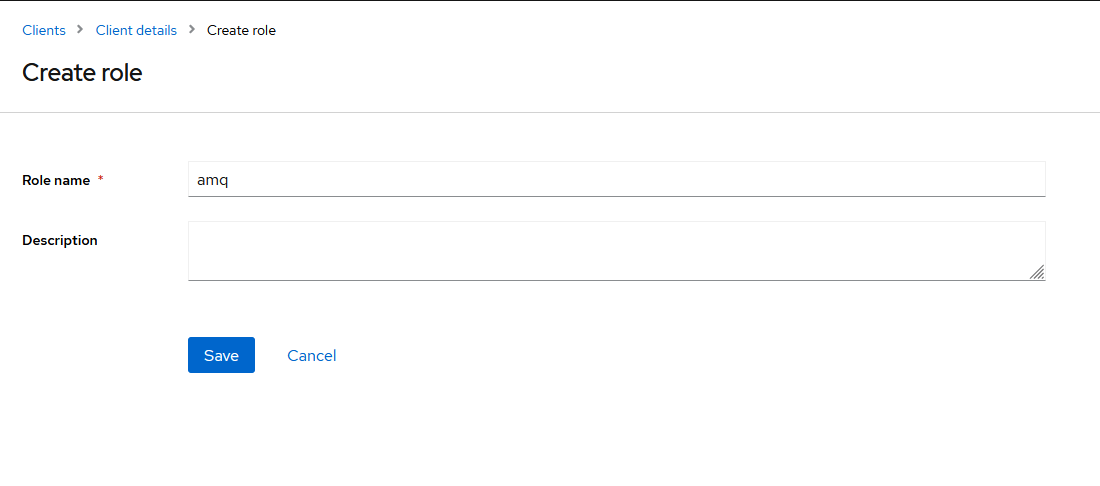1100x486 pixels.
Task: Go back to the Clients breadcrumb
Action: pos(44,30)
